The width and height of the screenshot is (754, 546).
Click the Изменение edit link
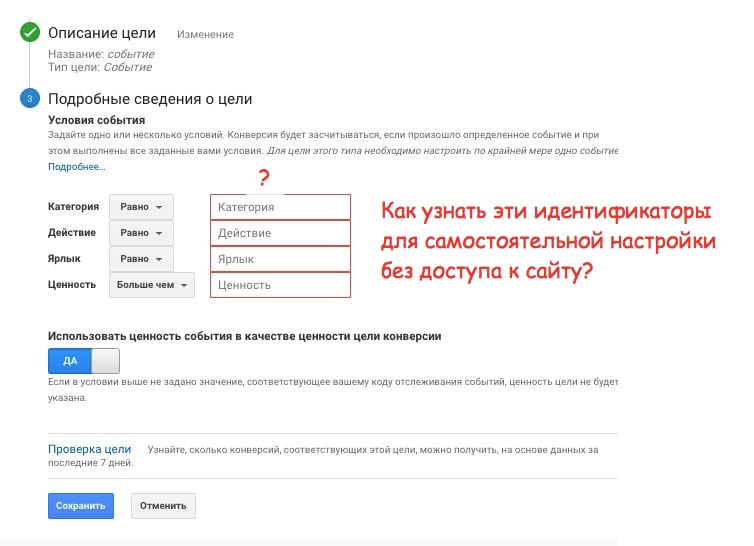click(205, 35)
